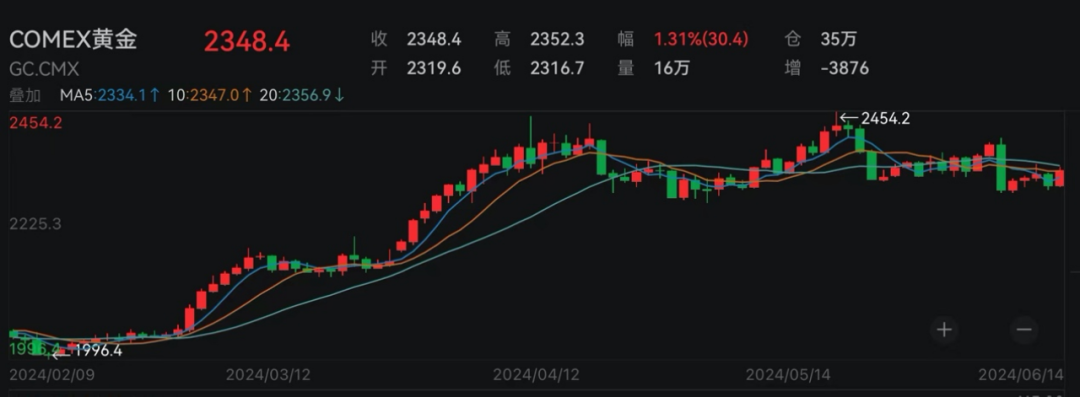This screenshot has width=1080, height=397.
Task: Click the MA20 downward arrow indicator
Action: pos(339,95)
